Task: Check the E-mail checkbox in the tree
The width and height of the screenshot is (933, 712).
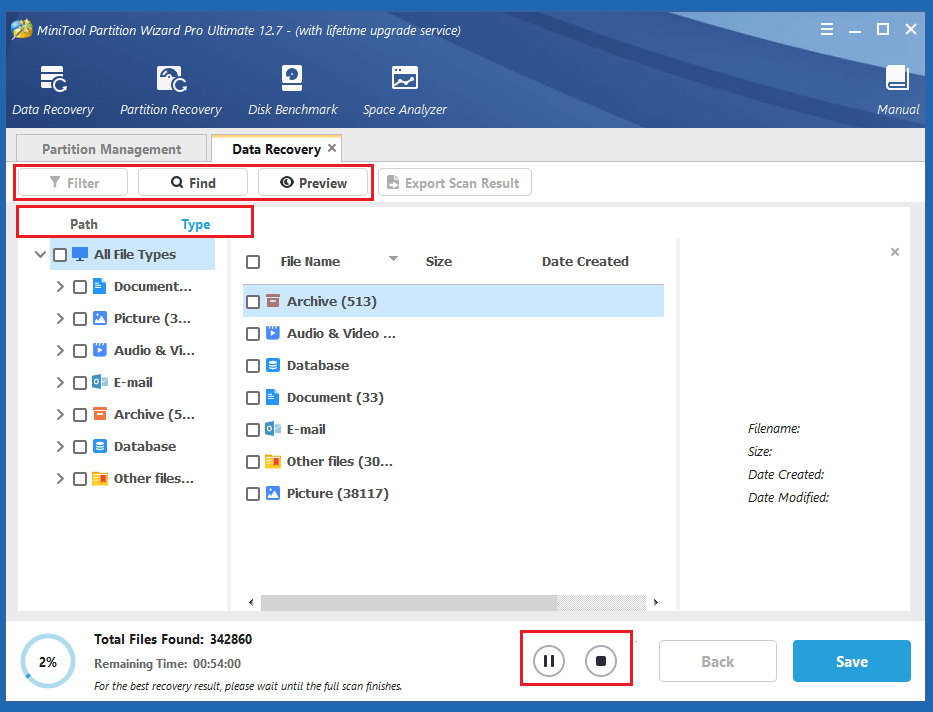Action: coord(80,382)
